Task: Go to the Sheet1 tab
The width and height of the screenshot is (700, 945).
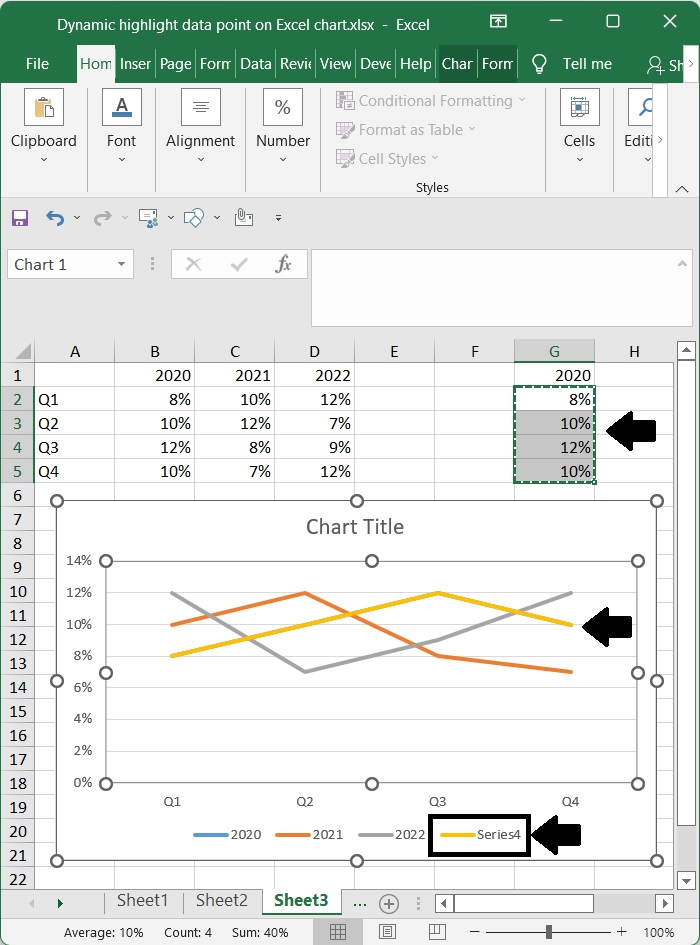Action: (x=142, y=900)
